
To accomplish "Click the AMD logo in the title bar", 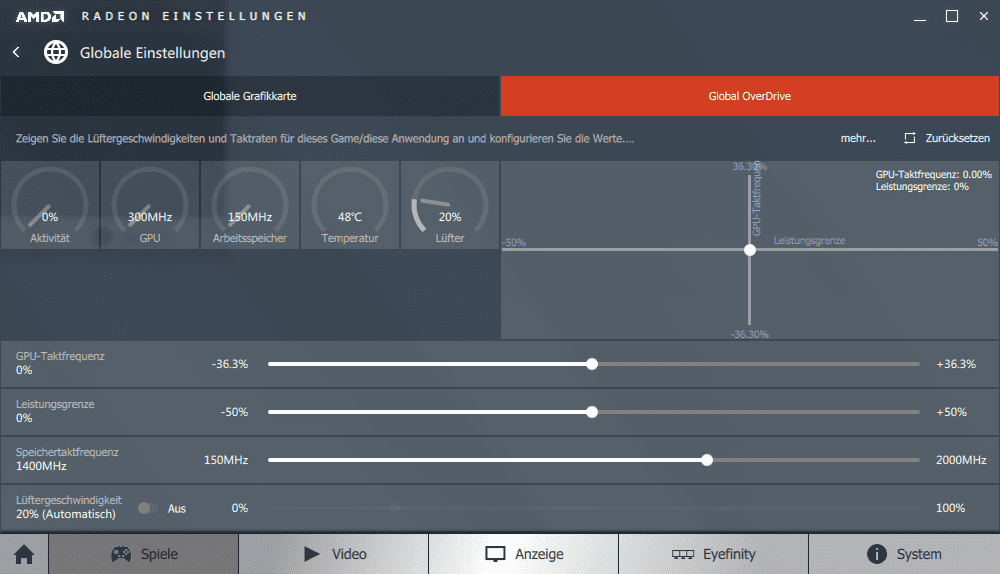I will [40, 17].
